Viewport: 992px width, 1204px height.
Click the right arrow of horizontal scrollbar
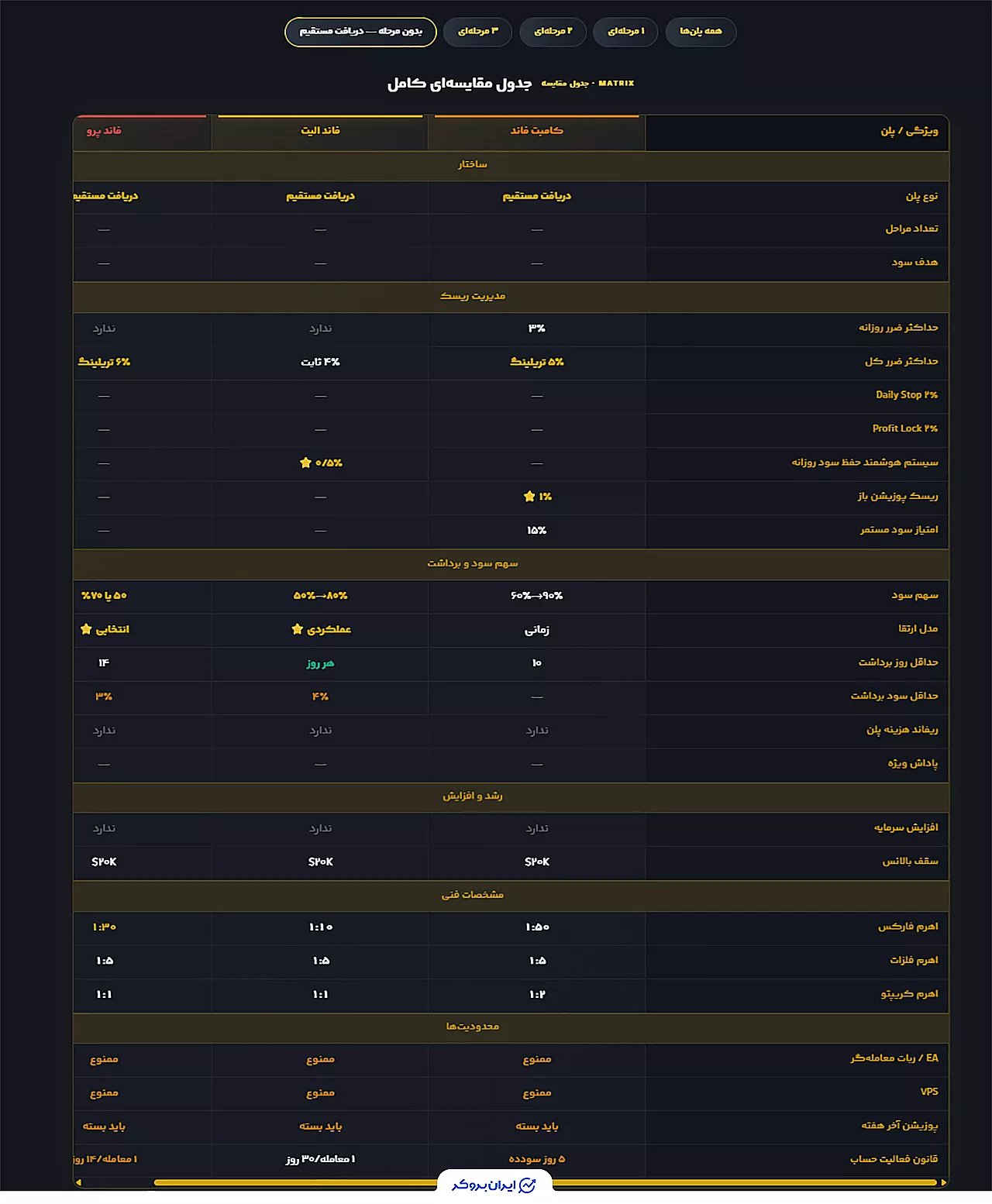(943, 1182)
